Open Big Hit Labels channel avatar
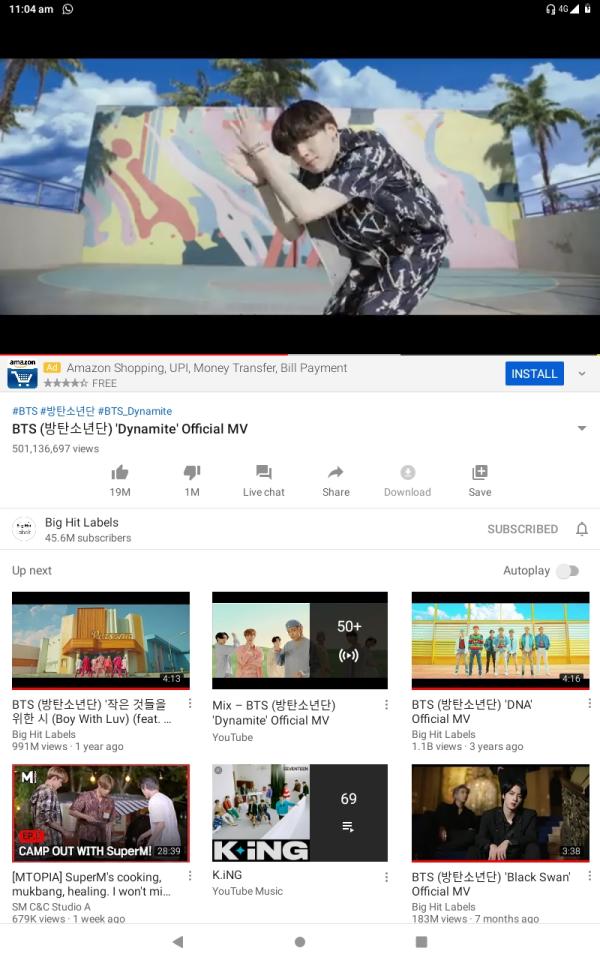Image resolution: width=600 pixels, height=960 pixels. pos(24,529)
